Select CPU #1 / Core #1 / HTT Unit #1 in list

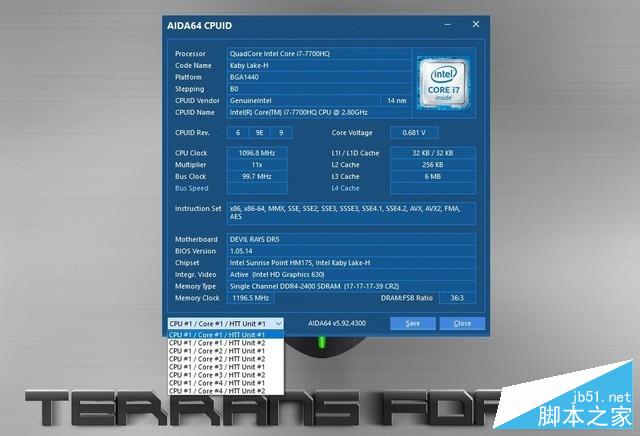point(226,335)
